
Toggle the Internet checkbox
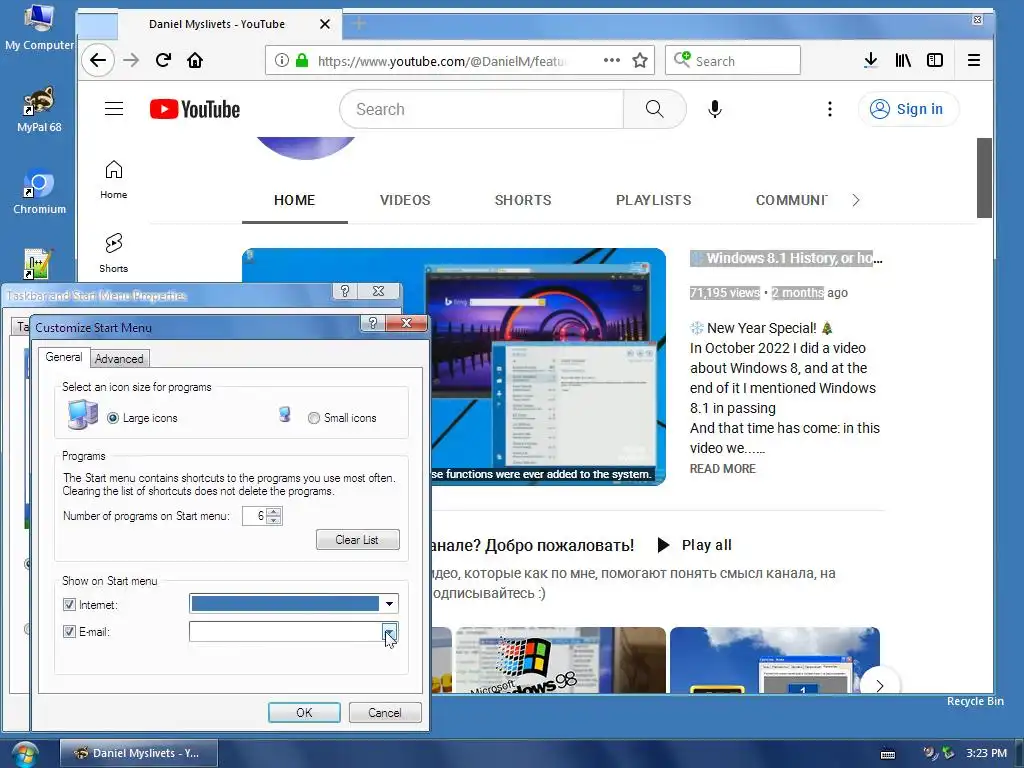tap(69, 605)
